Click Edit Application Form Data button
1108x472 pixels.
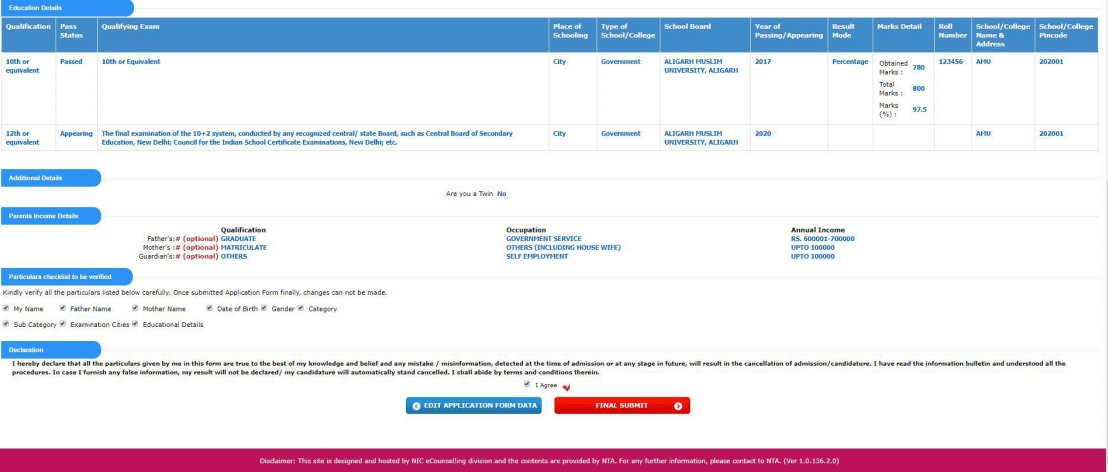point(473,406)
